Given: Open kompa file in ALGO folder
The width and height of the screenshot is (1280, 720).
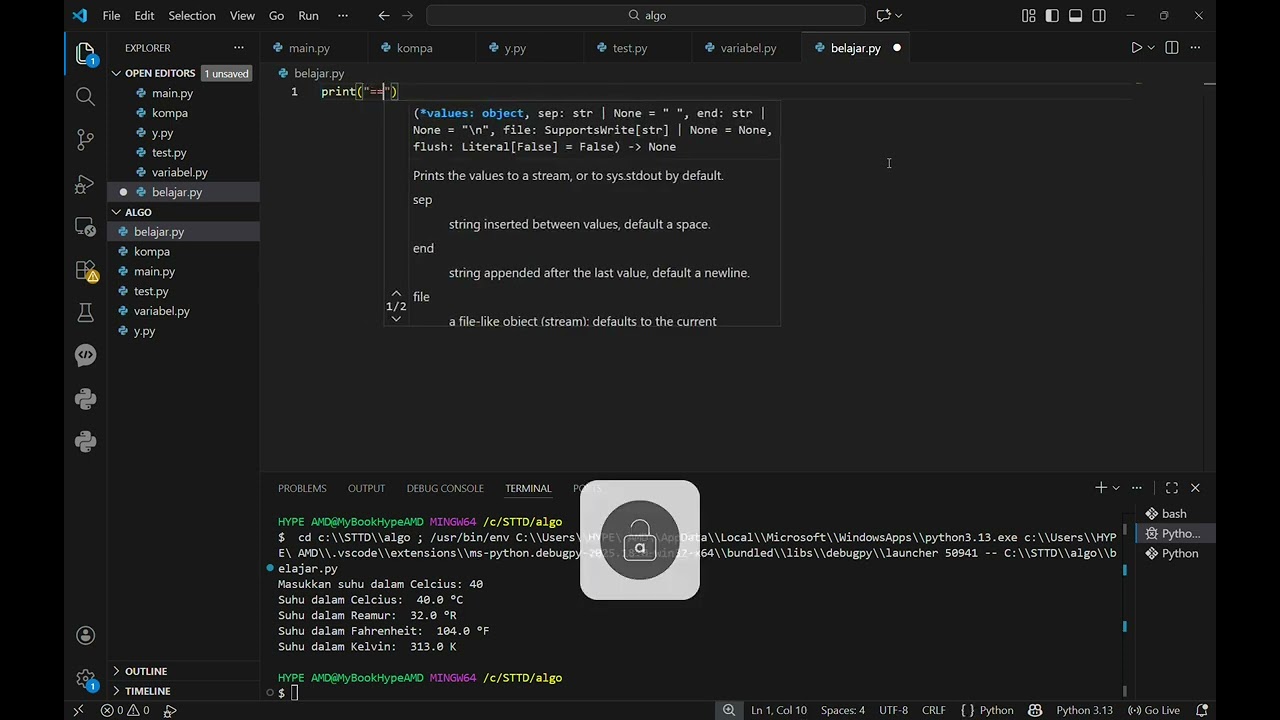Looking at the screenshot, I should [152, 251].
